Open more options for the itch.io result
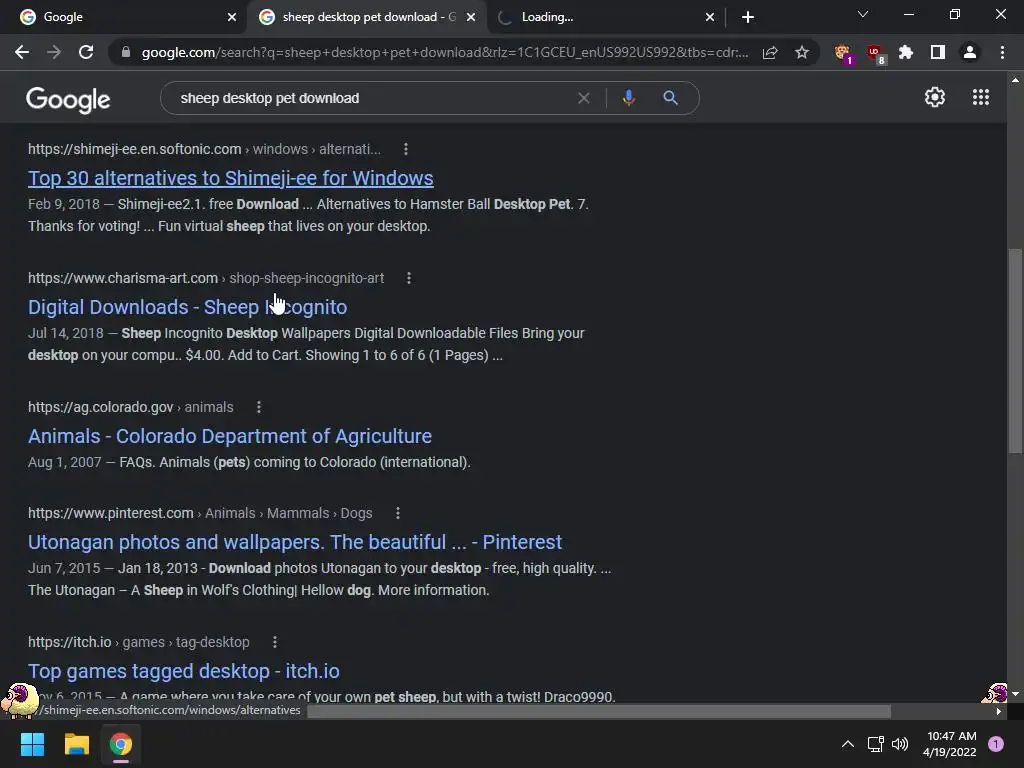The height and width of the screenshot is (768, 1024). click(x=275, y=642)
